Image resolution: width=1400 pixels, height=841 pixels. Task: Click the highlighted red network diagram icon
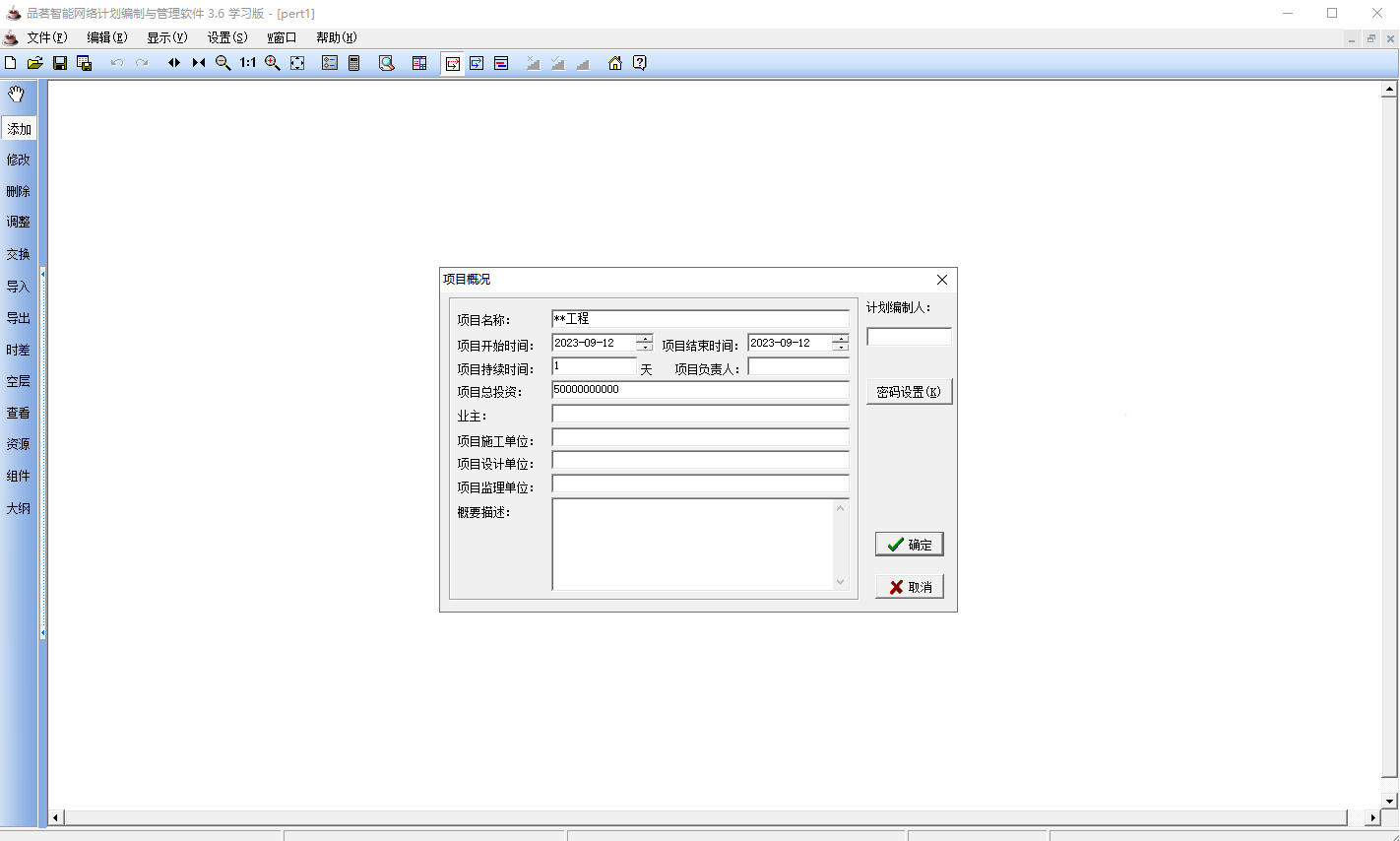453,63
